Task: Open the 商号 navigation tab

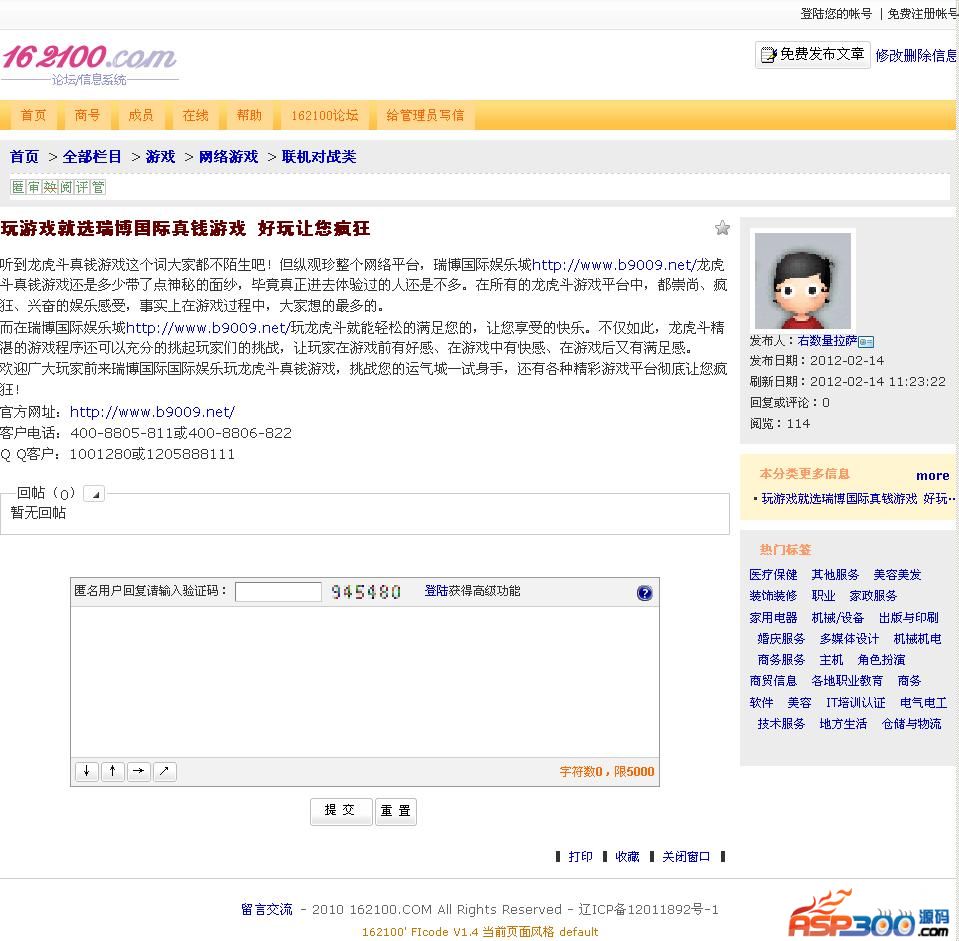Action: 87,116
